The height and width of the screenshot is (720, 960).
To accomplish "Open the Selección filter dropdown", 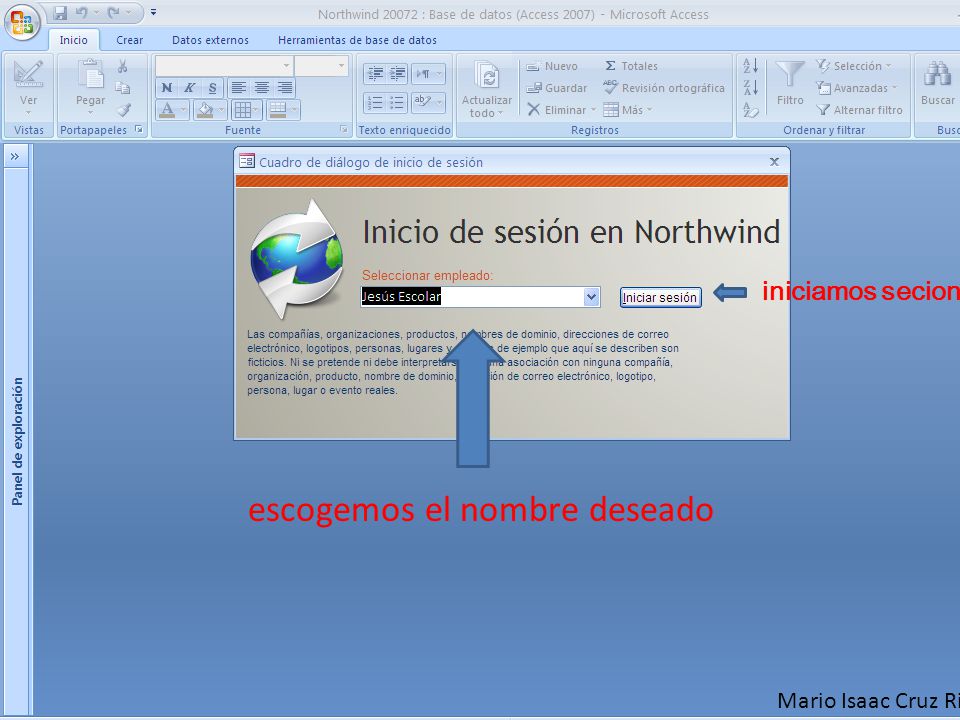I will (x=854, y=66).
